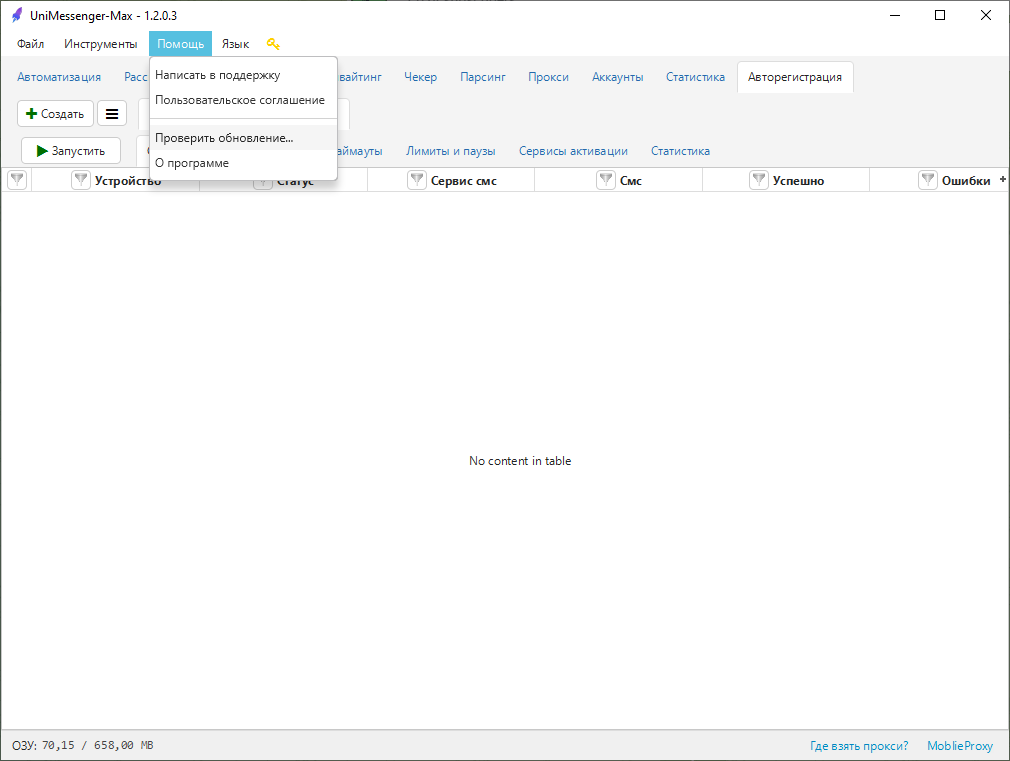Click the filter icon of Устройство column
Viewport: 1010px width, 761px height.
pyautogui.click(x=81, y=180)
